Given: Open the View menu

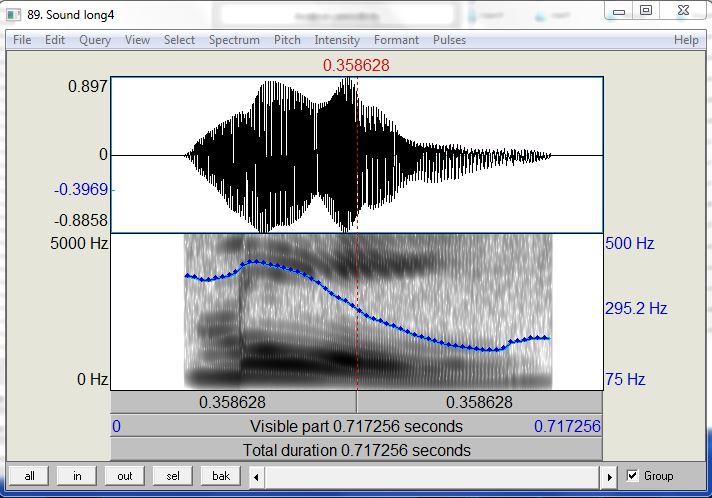Looking at the screenshot, I should [x=137, y=40].
